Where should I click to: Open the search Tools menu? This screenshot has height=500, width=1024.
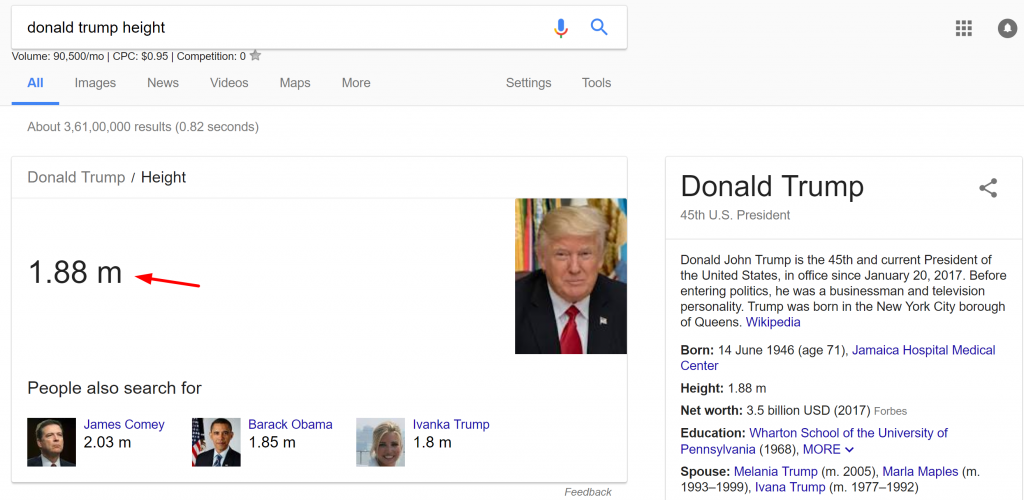point(596,83)
